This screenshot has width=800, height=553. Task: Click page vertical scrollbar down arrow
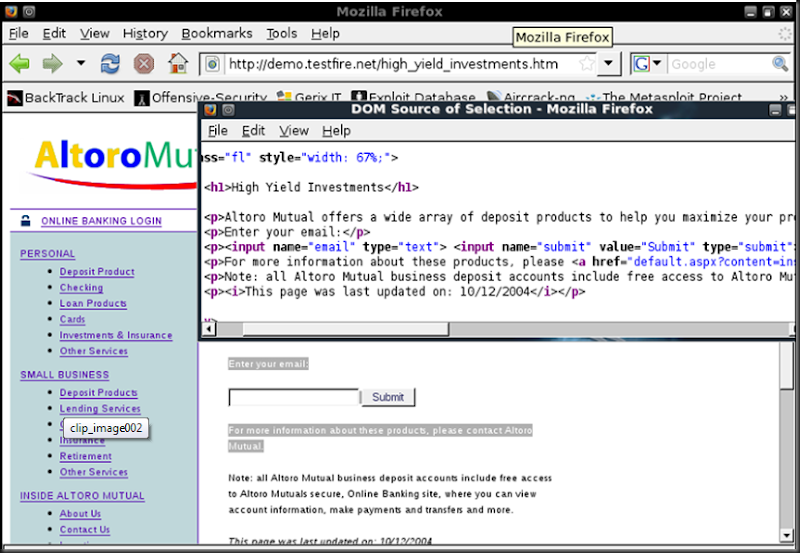[786, 536]
